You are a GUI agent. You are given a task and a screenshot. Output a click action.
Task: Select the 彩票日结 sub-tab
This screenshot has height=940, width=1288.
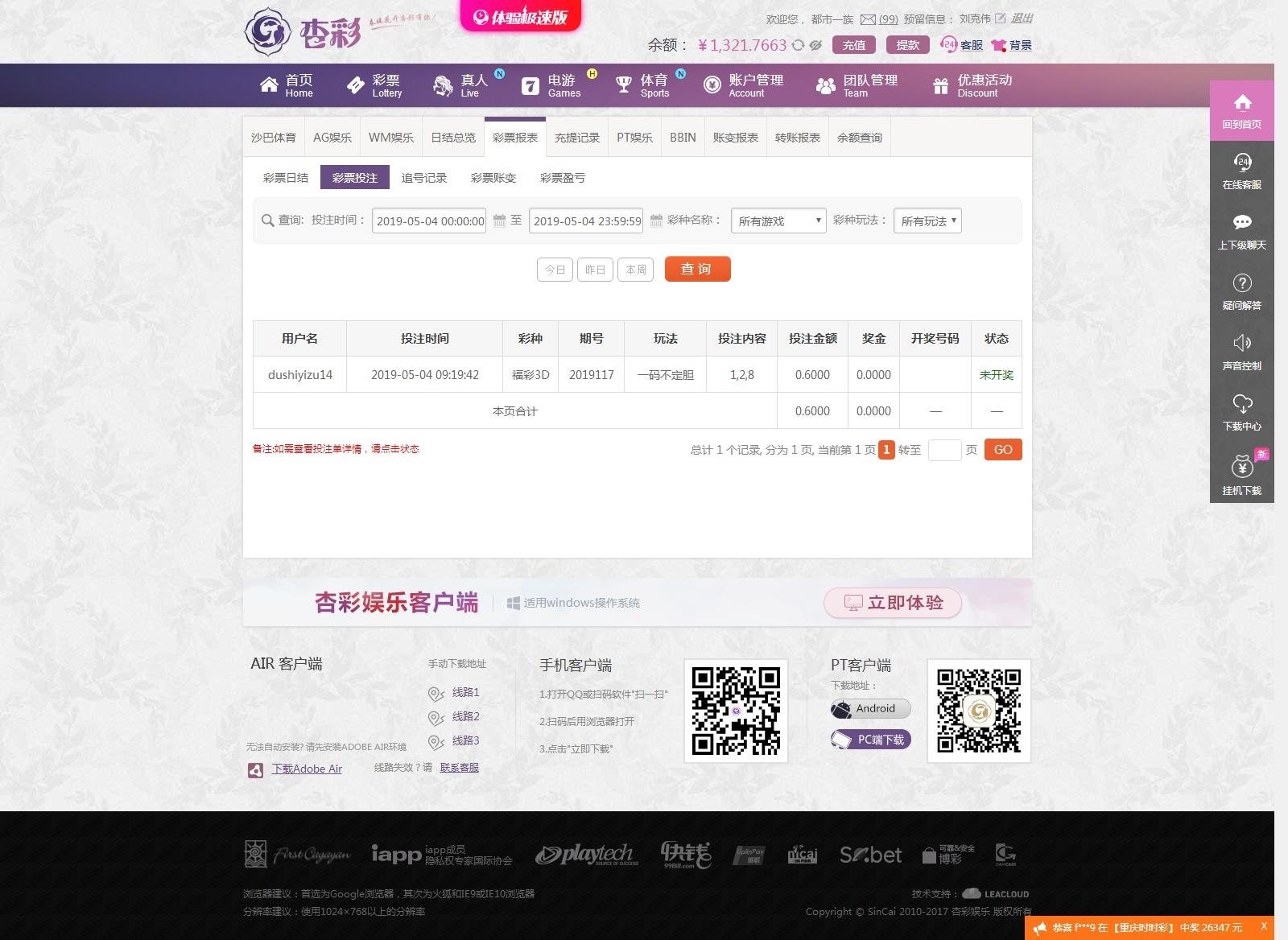[286, 178]
